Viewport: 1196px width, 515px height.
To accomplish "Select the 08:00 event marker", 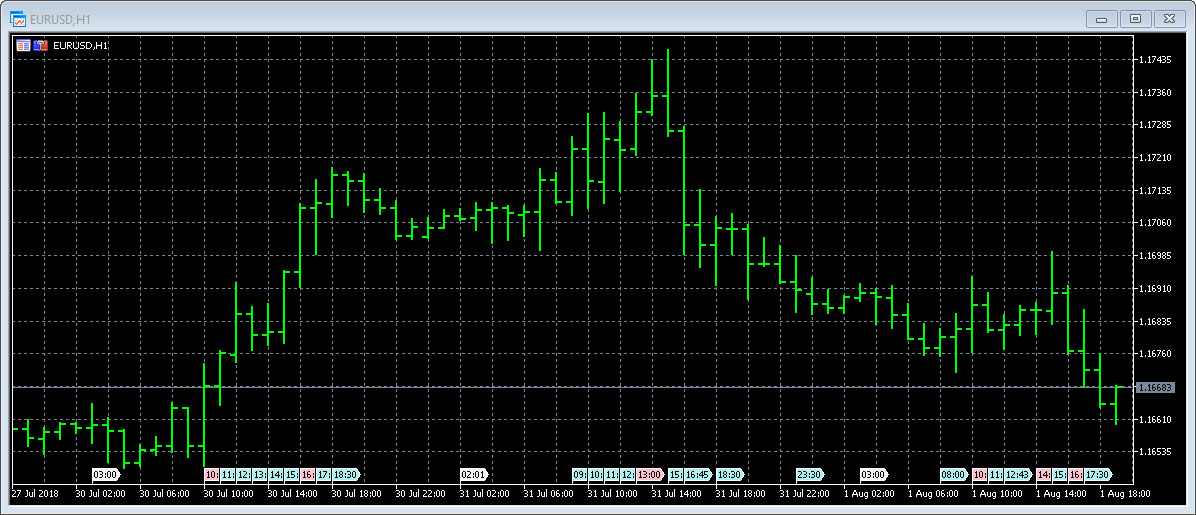I will pos(954,475).
